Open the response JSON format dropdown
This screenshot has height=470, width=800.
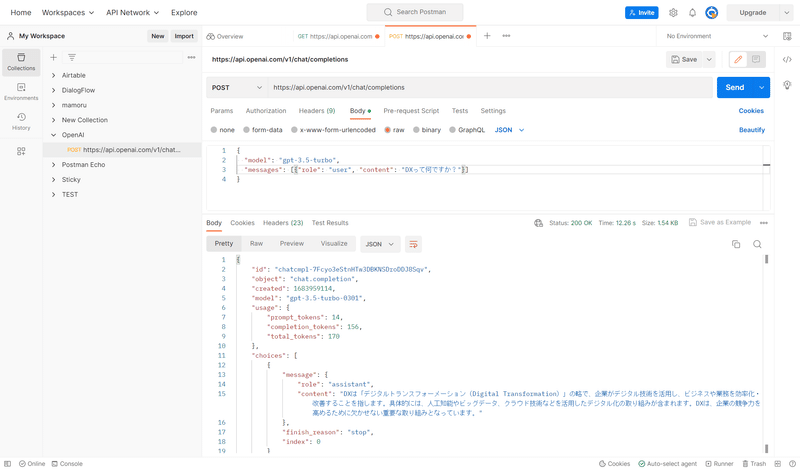click(380, 244)
